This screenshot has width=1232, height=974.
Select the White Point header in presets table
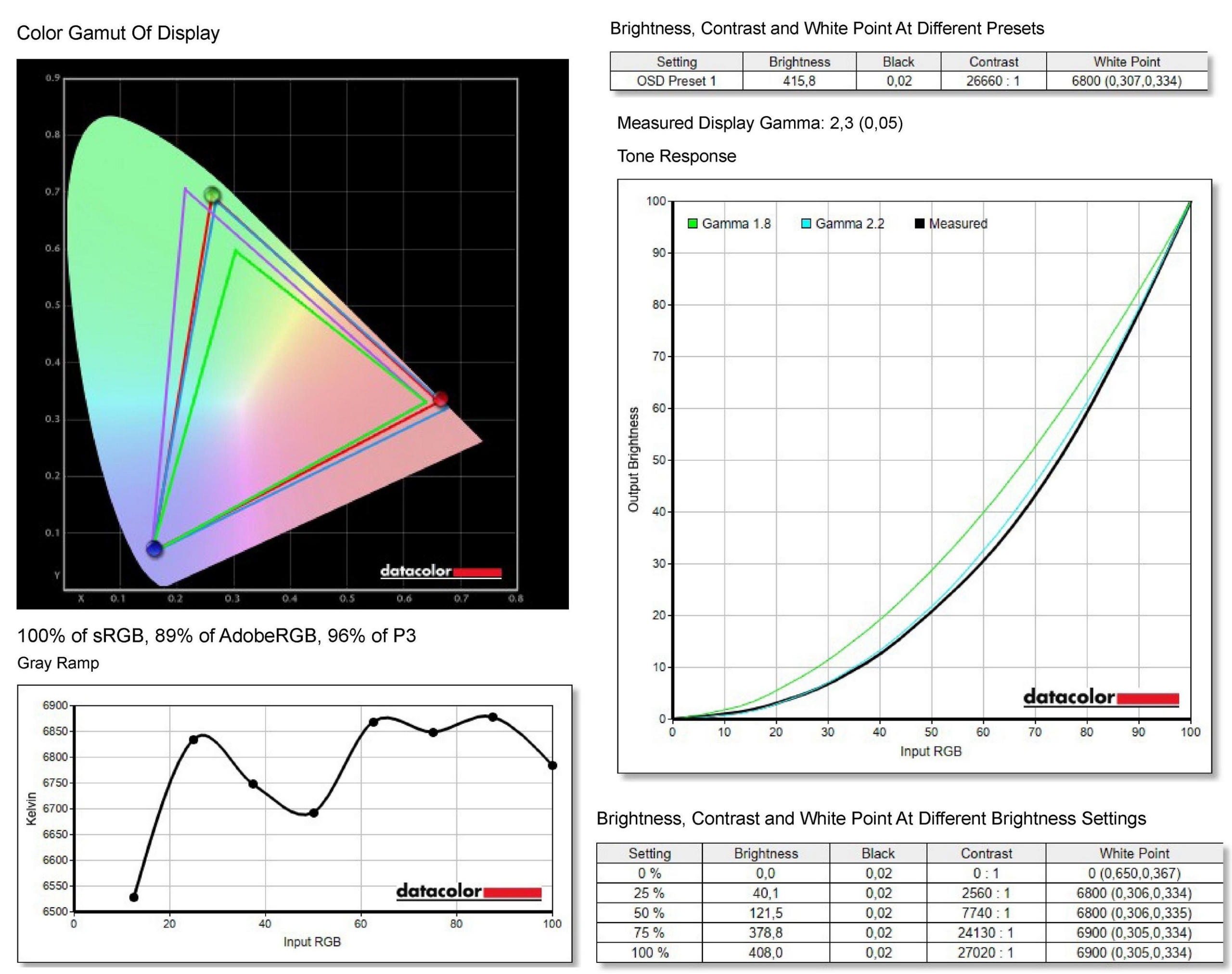click(1126, 62)
